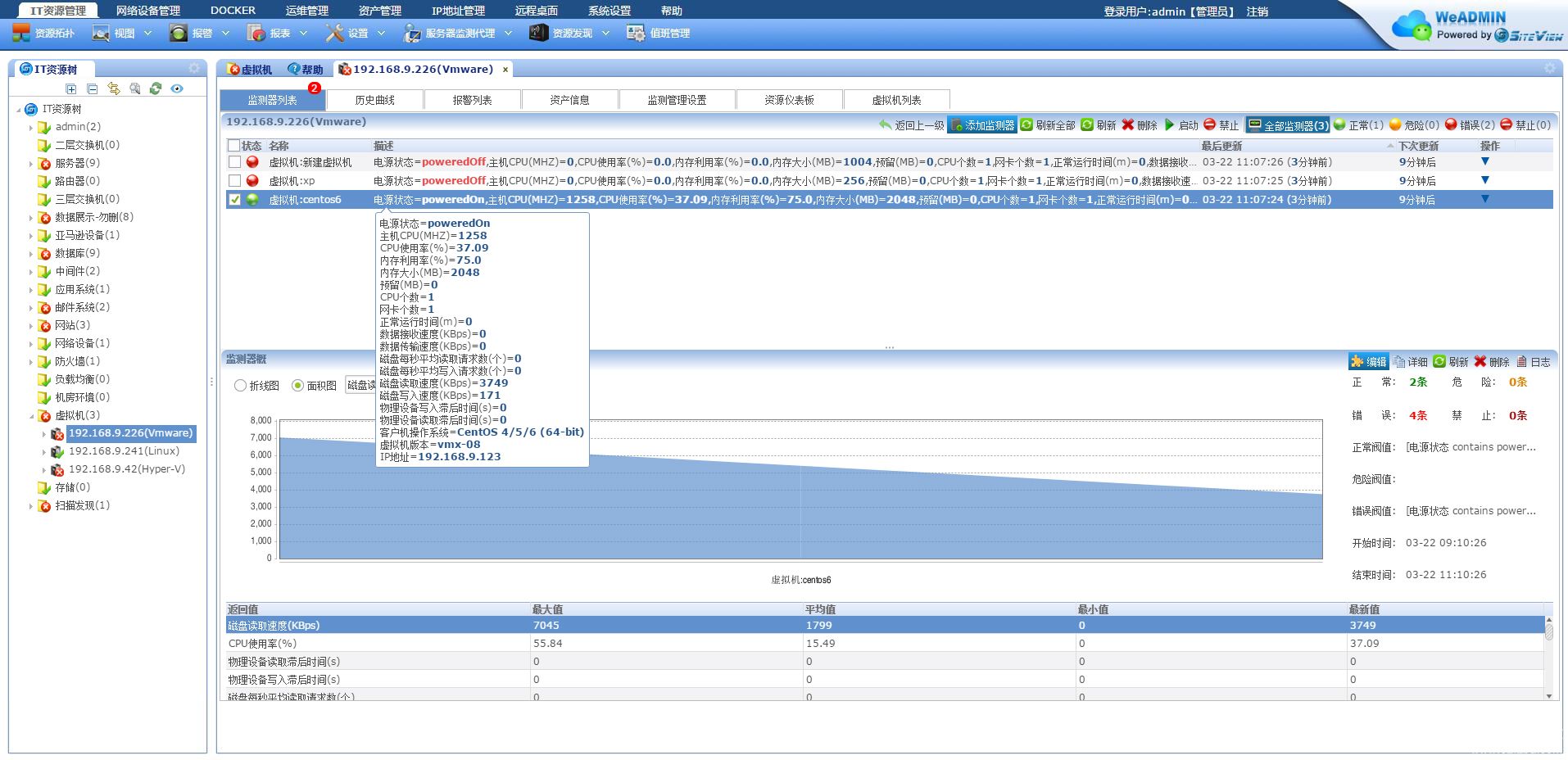Viewport: 1568px width, 760px height.
Task: Filter monitors by 错误(2) status
Action: (1470, 125)
